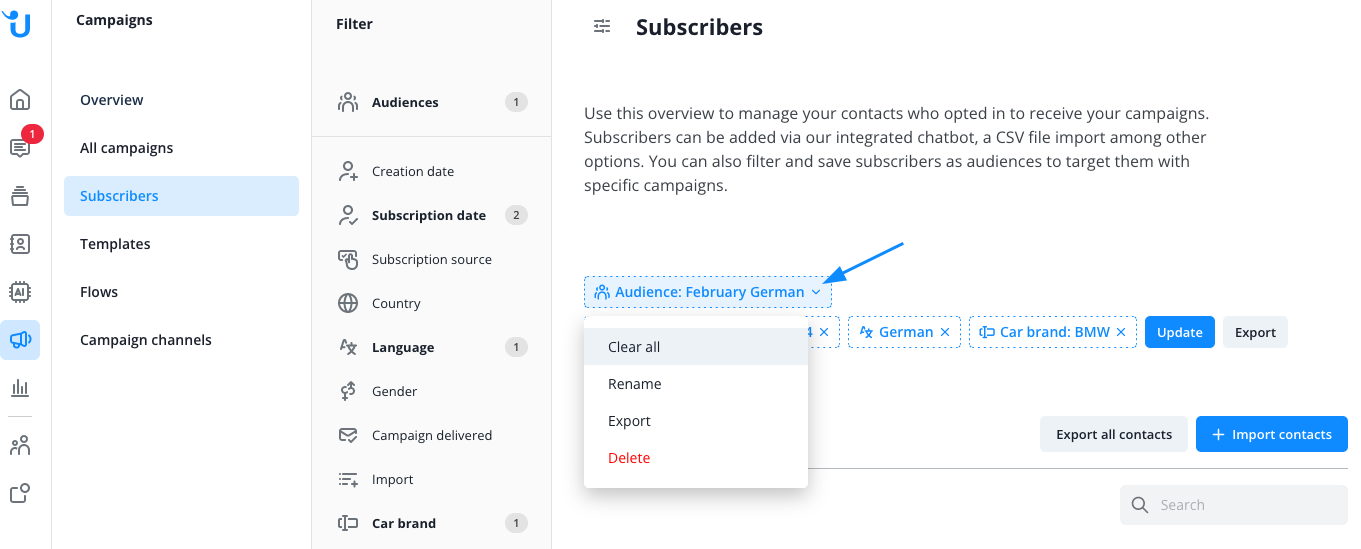The width and height of the screenshot is (1361, 549).
Task: Remove the German language filter chip
Action: [945, 332]
